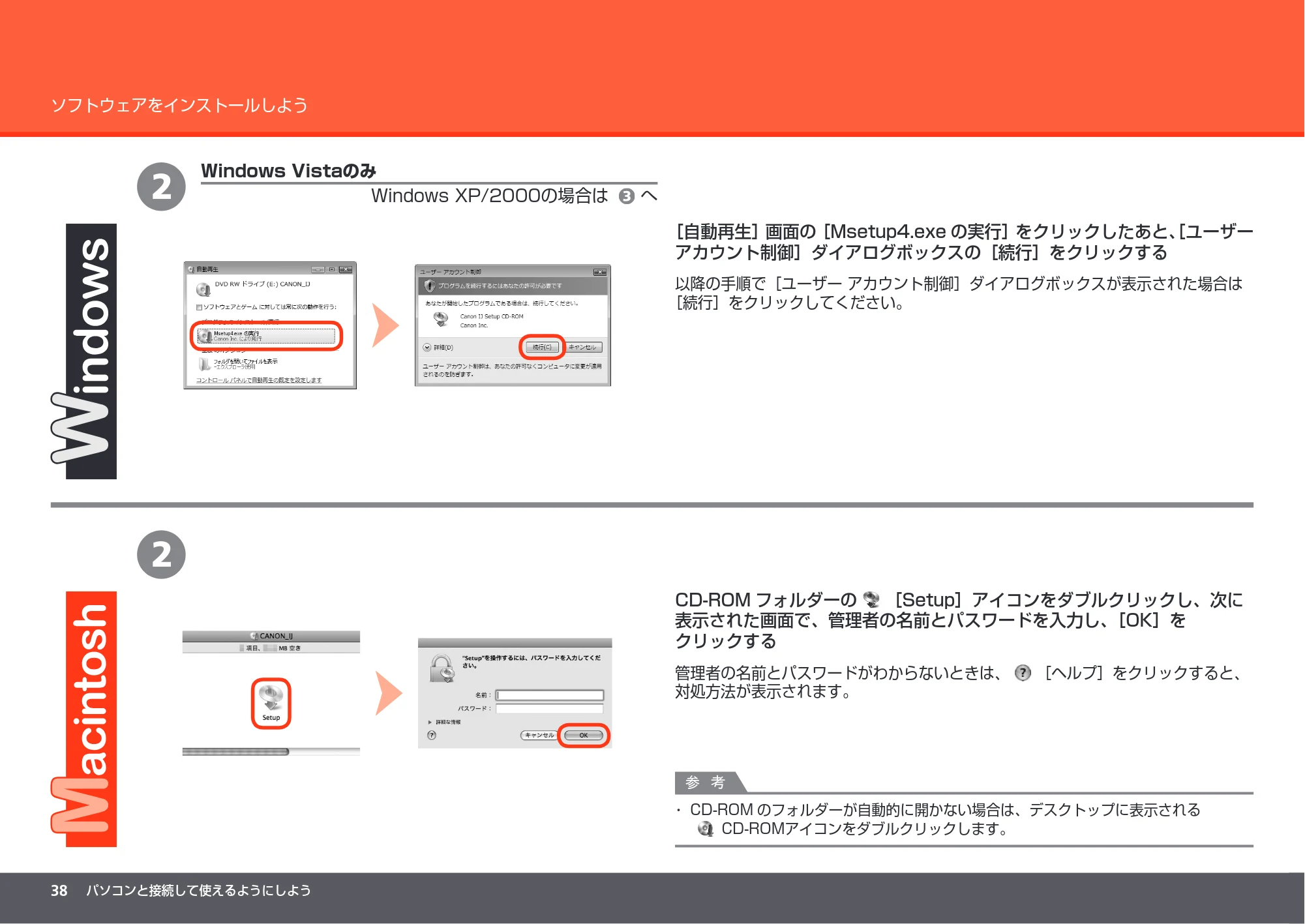
Task: Click the キャンセル button in User Account Control dialog
Action: [582, 348]
